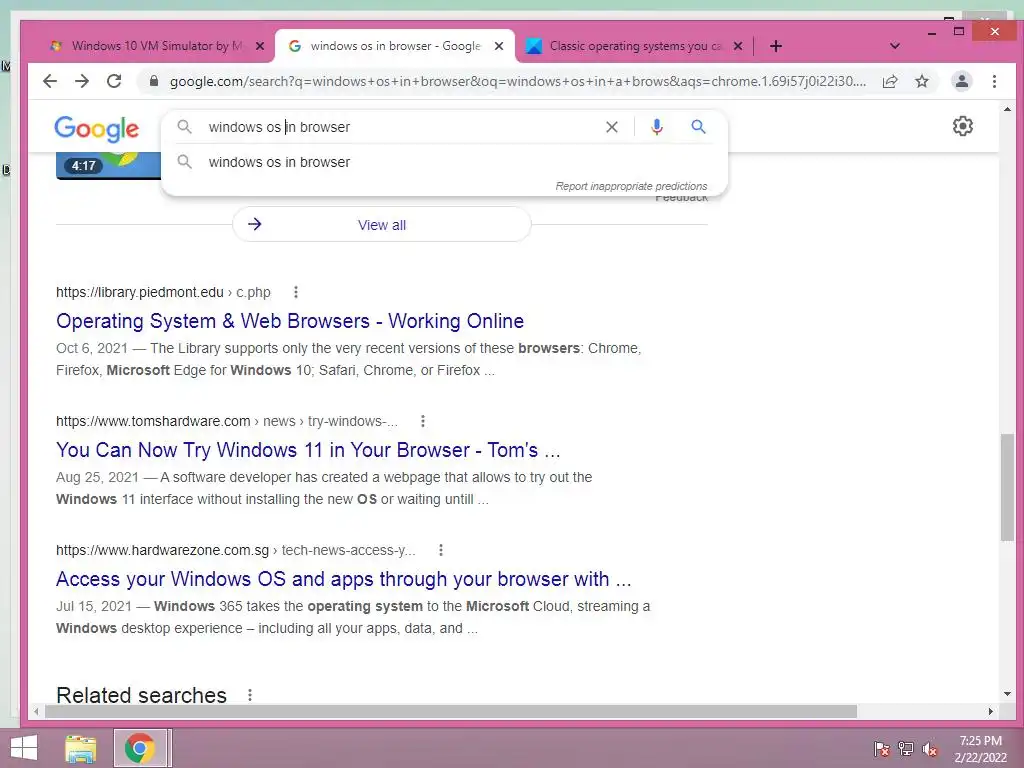This screenshot has width=1024, height=768.
Task: Click the horizontal scroll right arrow
Action: [x=991, y=711]
